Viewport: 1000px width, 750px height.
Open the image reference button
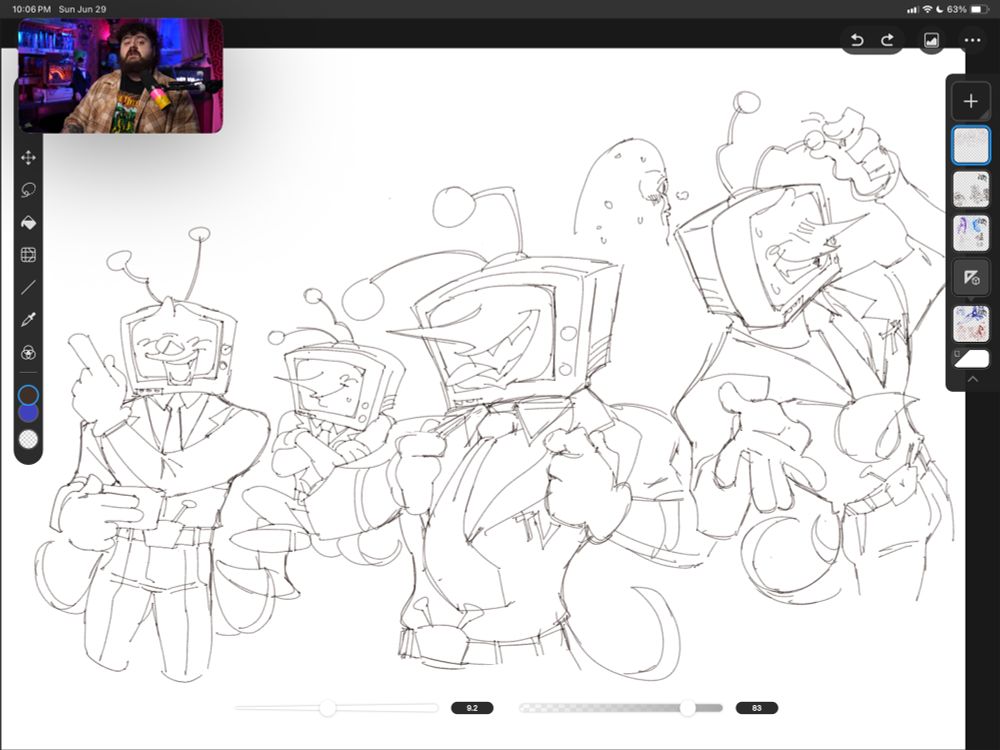tap(931, 40)
